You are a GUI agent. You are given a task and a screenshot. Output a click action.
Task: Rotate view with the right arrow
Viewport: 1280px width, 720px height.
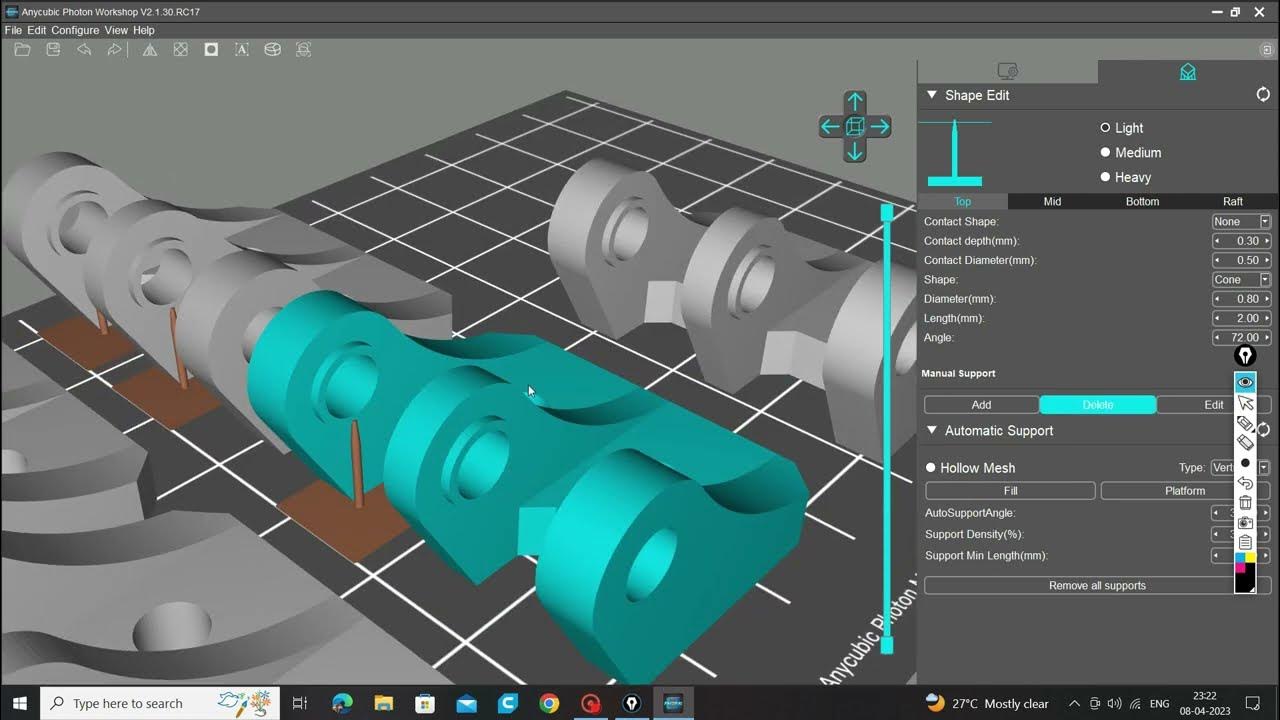(x=880, y=127)
